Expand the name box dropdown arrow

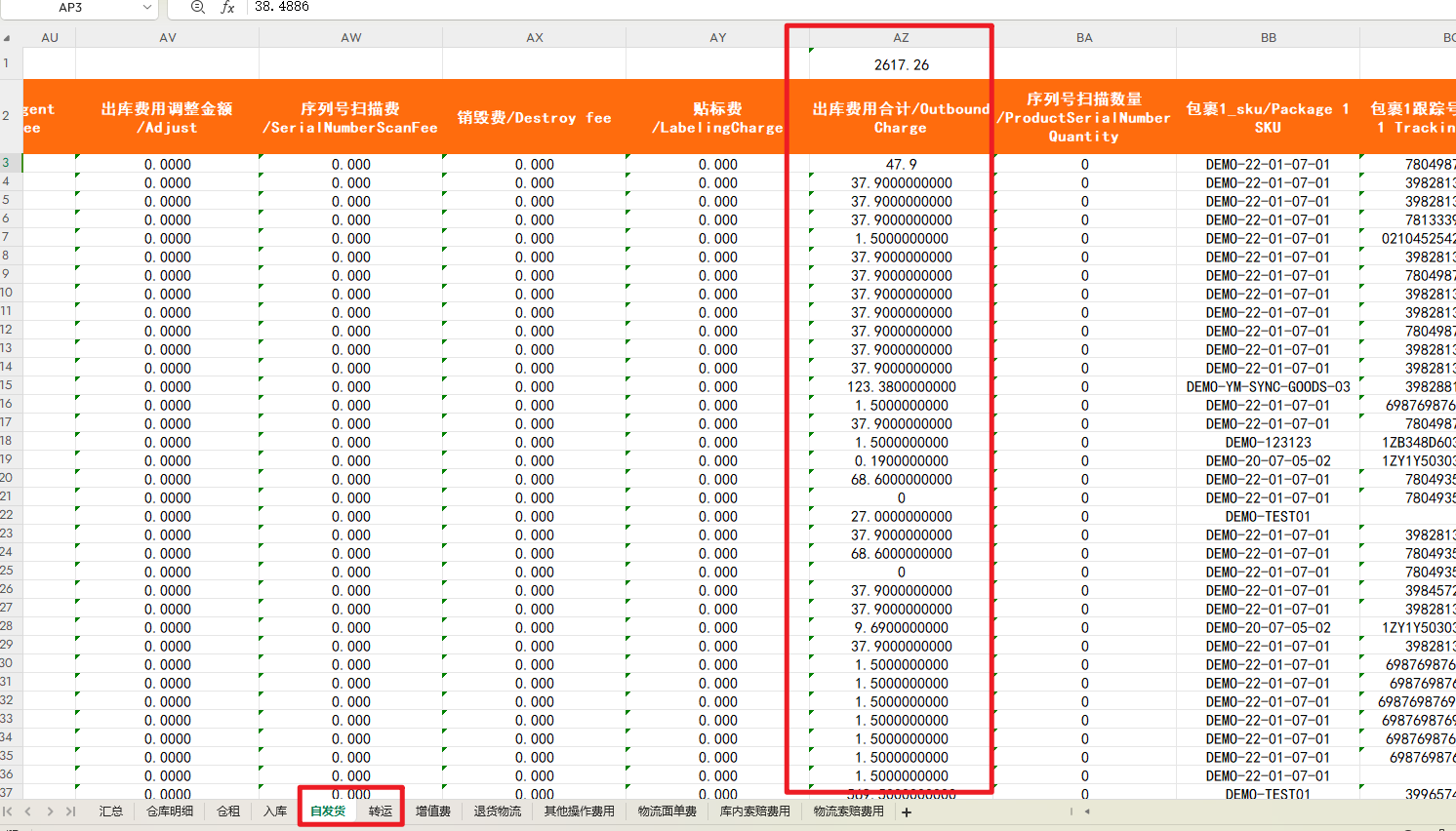pos(147,7)
